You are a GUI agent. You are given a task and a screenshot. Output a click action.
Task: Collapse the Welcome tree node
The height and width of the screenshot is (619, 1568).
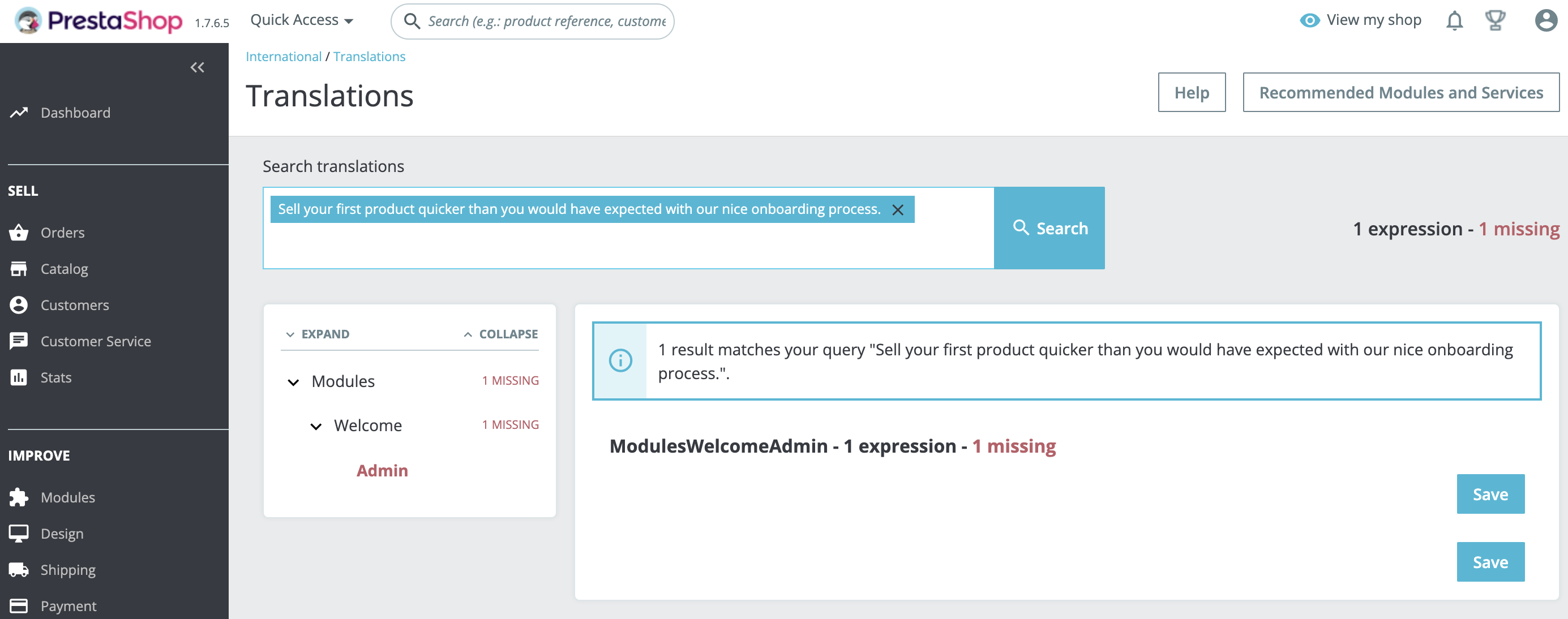point(315,426)
